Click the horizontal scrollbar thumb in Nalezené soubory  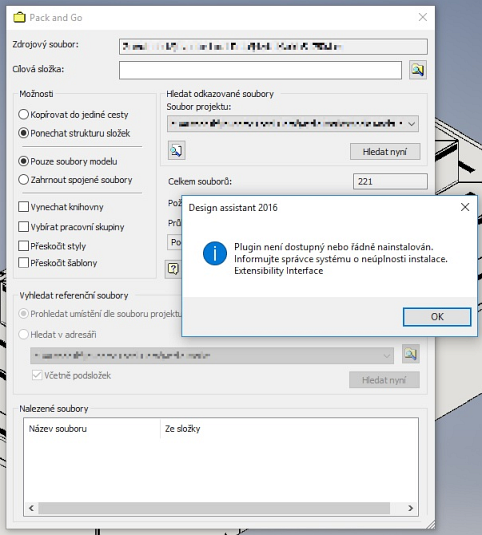point(214,508)
